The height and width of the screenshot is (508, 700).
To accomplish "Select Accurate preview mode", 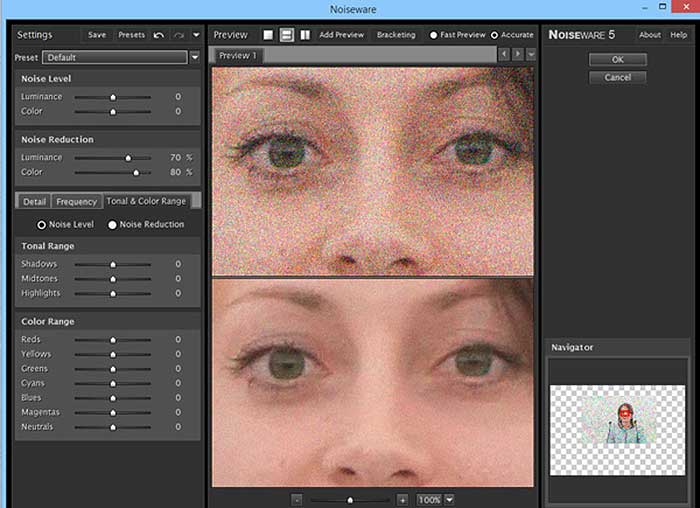I will click(x=494, y=35).
